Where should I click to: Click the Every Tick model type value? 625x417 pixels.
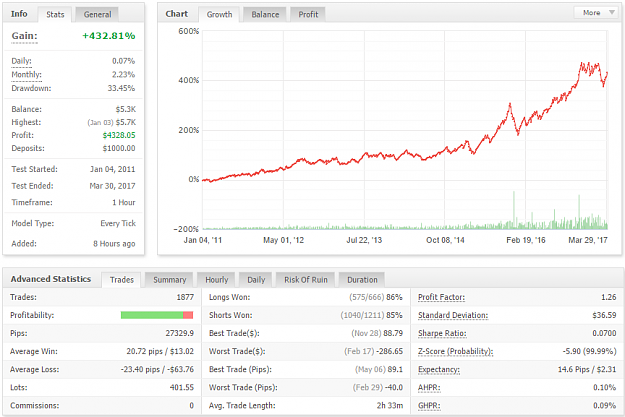118,223
